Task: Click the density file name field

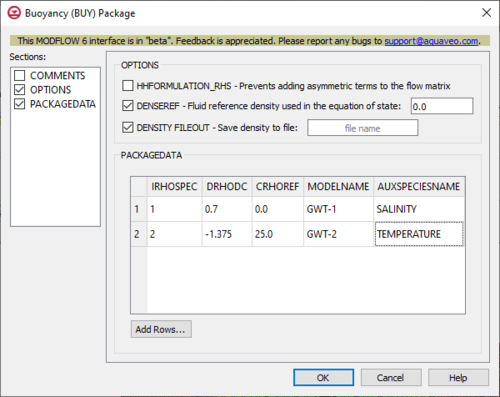Action: tap(362, 128)
